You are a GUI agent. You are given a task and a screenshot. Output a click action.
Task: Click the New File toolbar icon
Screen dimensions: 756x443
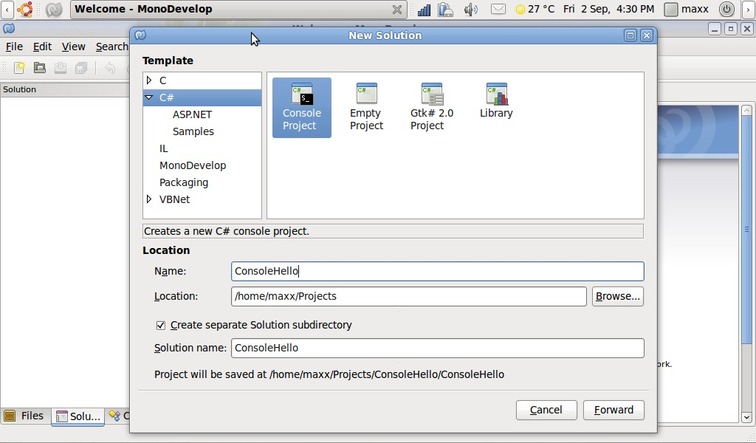[19, 68]
